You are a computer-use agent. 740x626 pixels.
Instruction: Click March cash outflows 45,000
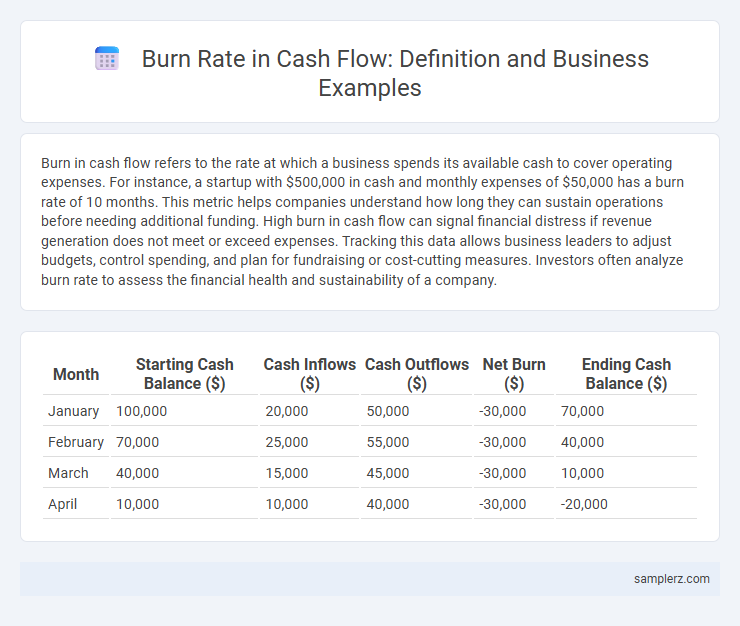pos(388,473)
